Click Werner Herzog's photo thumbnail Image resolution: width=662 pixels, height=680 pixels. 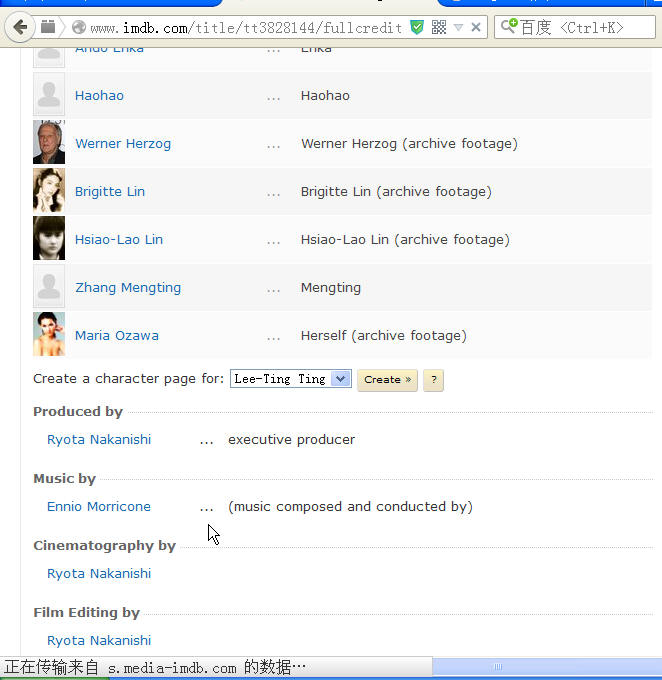pos(49,143)
